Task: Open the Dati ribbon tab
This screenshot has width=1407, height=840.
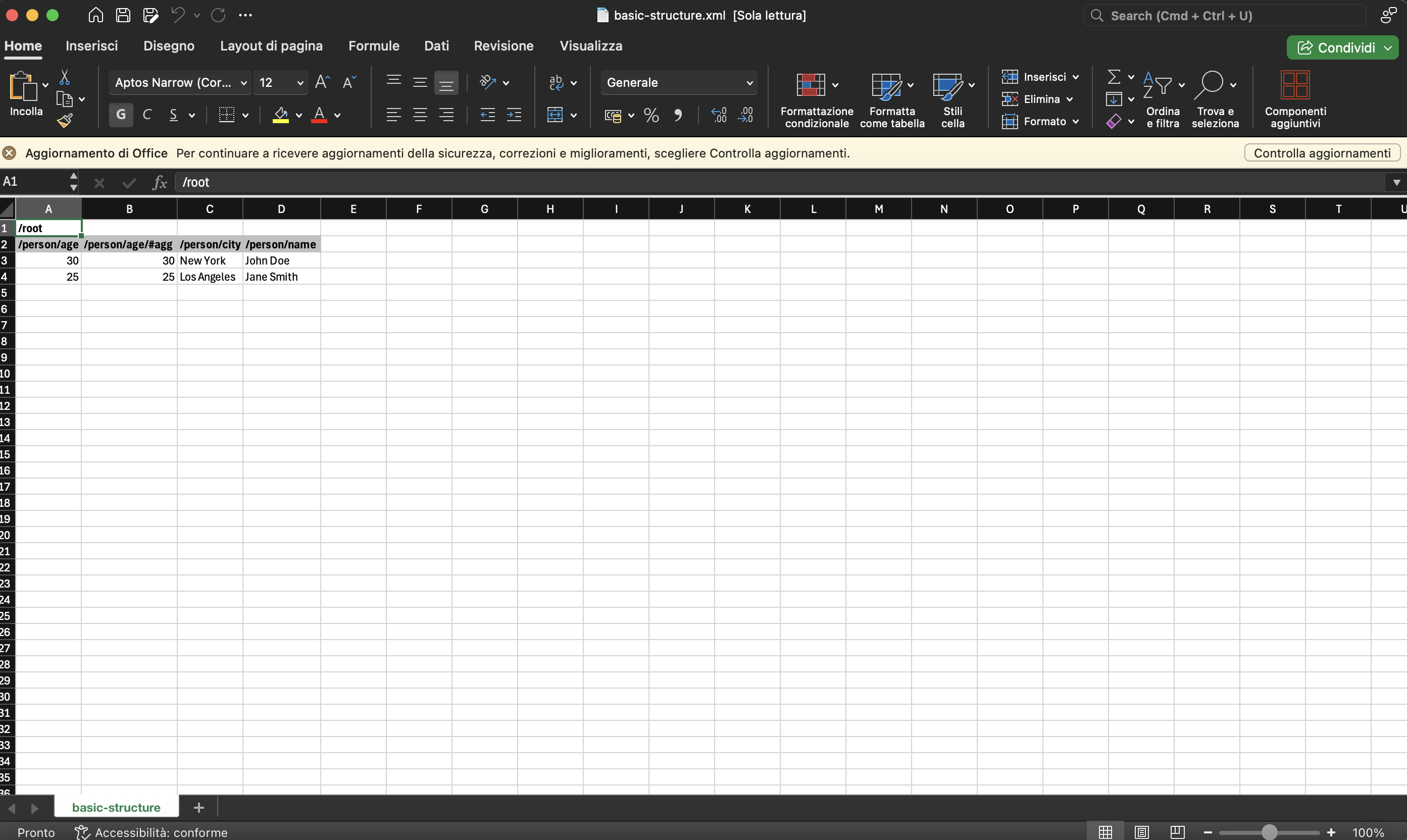Action: pos(436,46)
